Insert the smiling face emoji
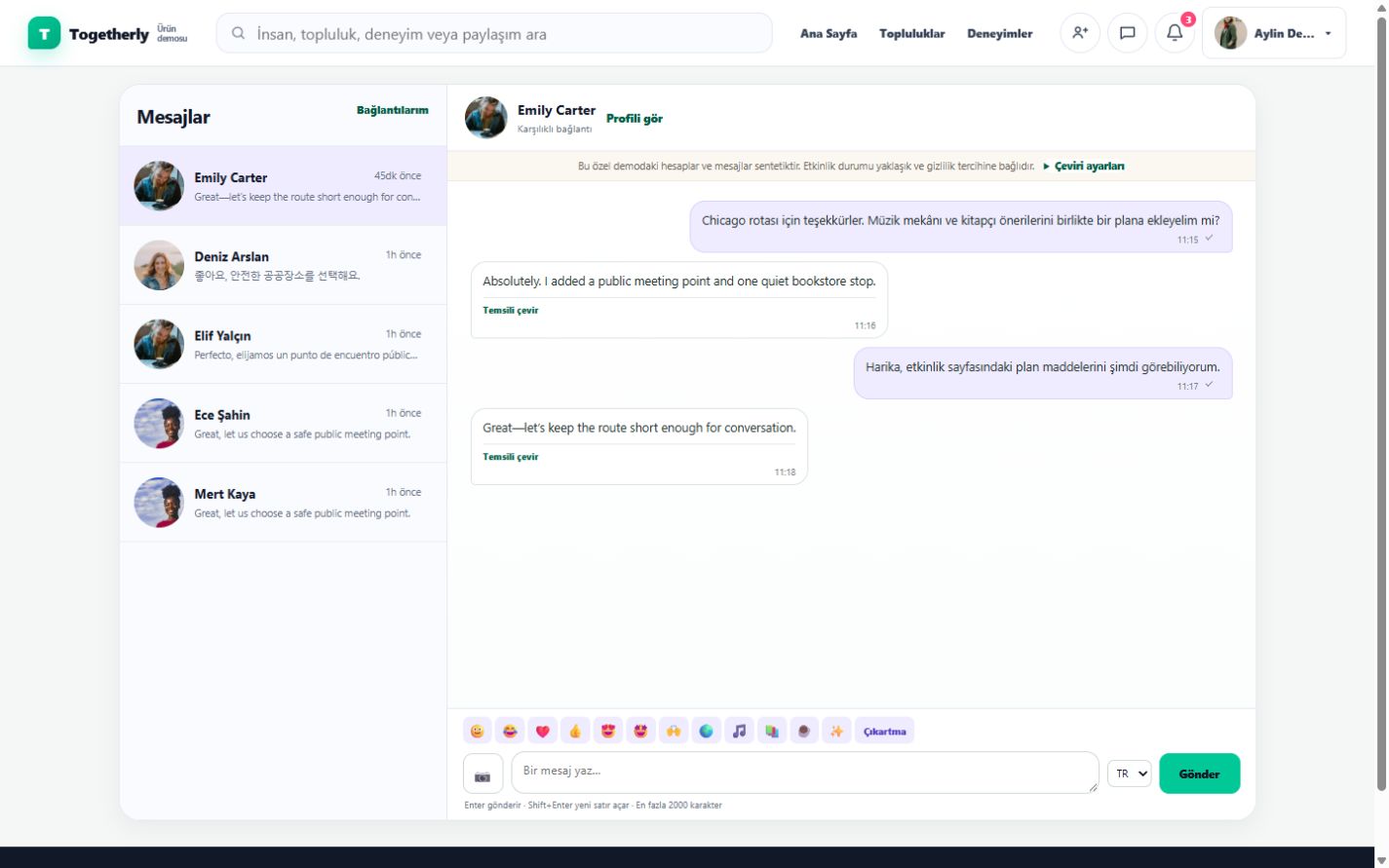 tap(478, 732)
